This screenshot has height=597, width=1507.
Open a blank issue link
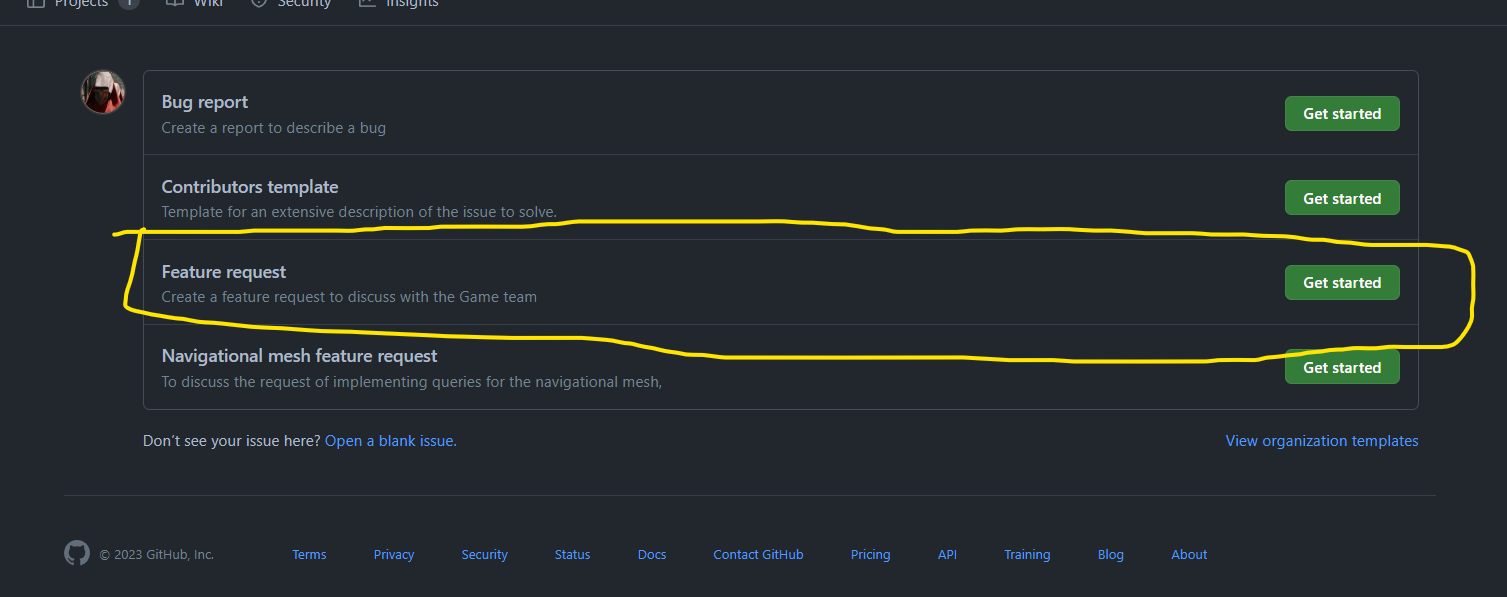click(x=391, y=441)
